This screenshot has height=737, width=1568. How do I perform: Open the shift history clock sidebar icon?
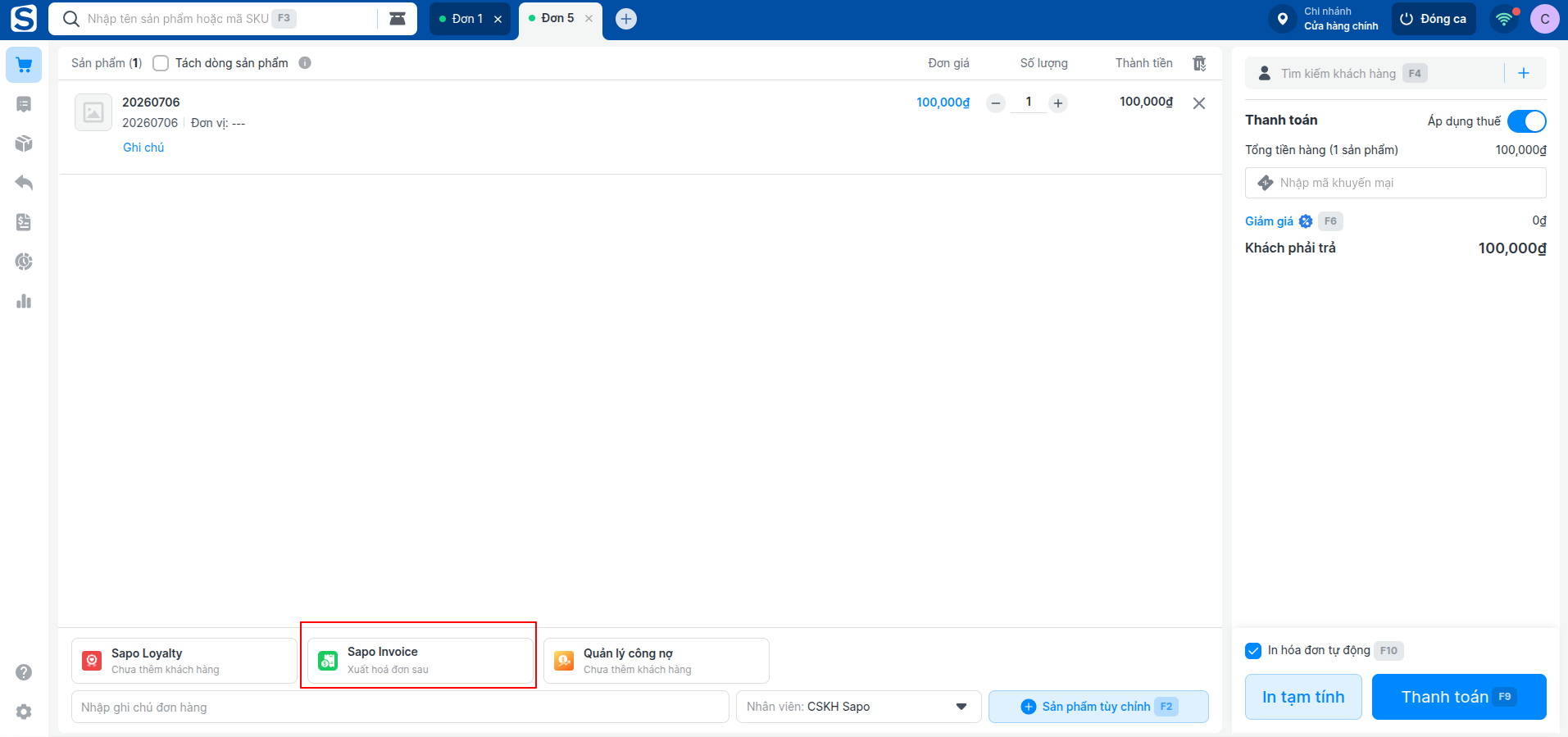pyautogui.click(x=24, y=262)
